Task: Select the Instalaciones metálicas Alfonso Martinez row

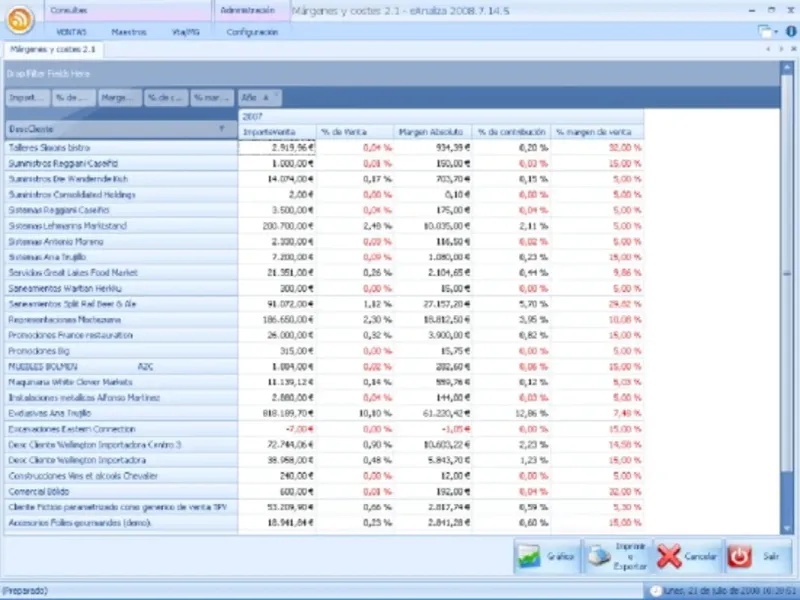Action: [x=120, y=397]
